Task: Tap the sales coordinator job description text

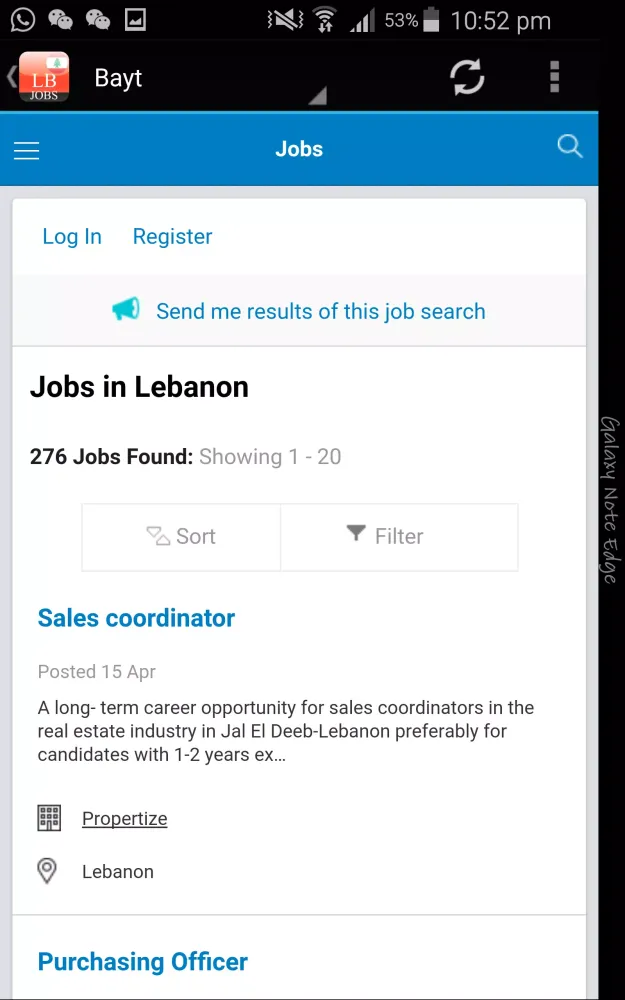Action: (286, 732)
